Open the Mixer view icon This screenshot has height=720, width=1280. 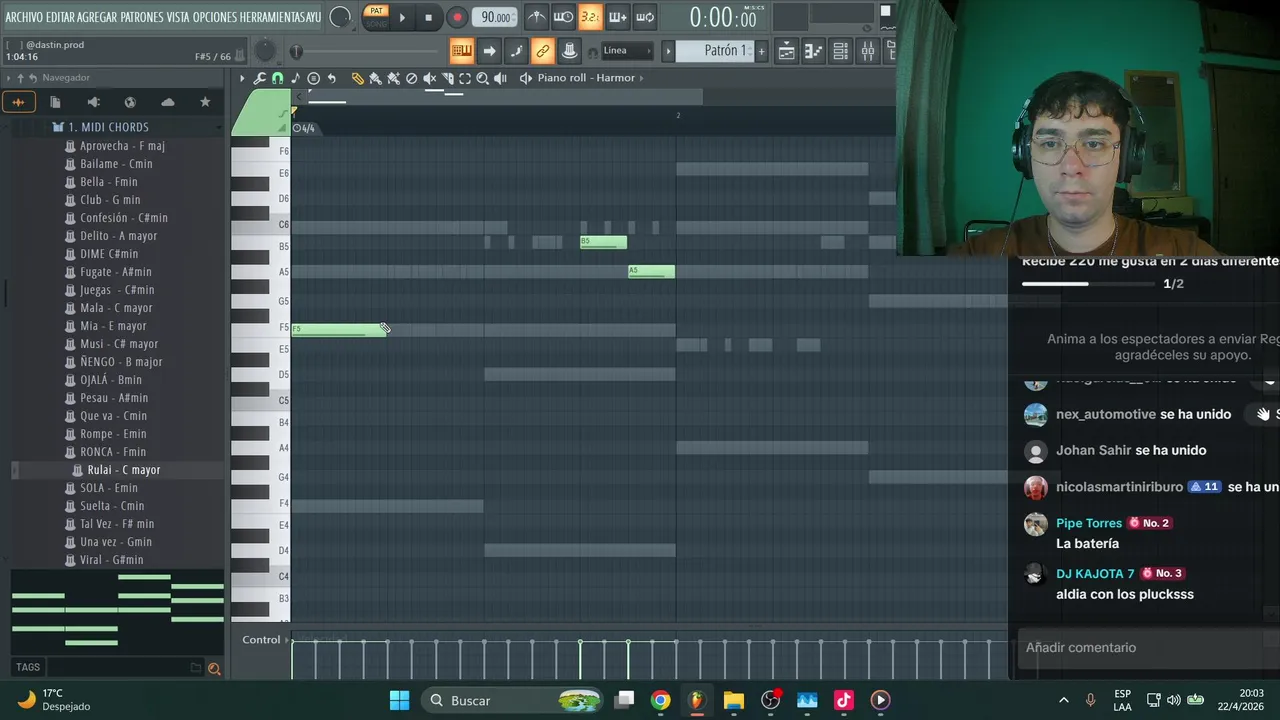(868, 51)
